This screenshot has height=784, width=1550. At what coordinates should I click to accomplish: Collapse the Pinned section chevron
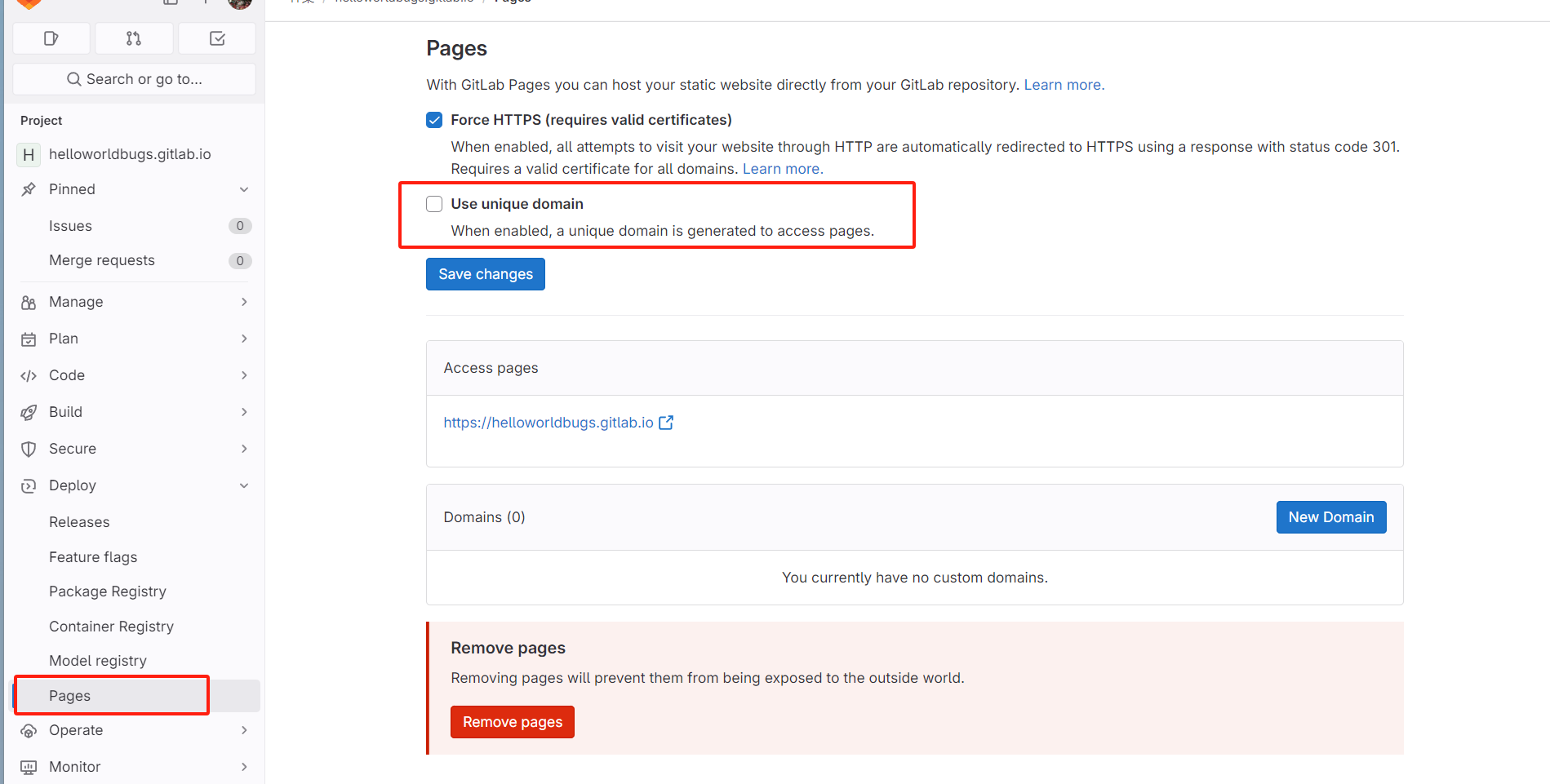tap(244, 189)
